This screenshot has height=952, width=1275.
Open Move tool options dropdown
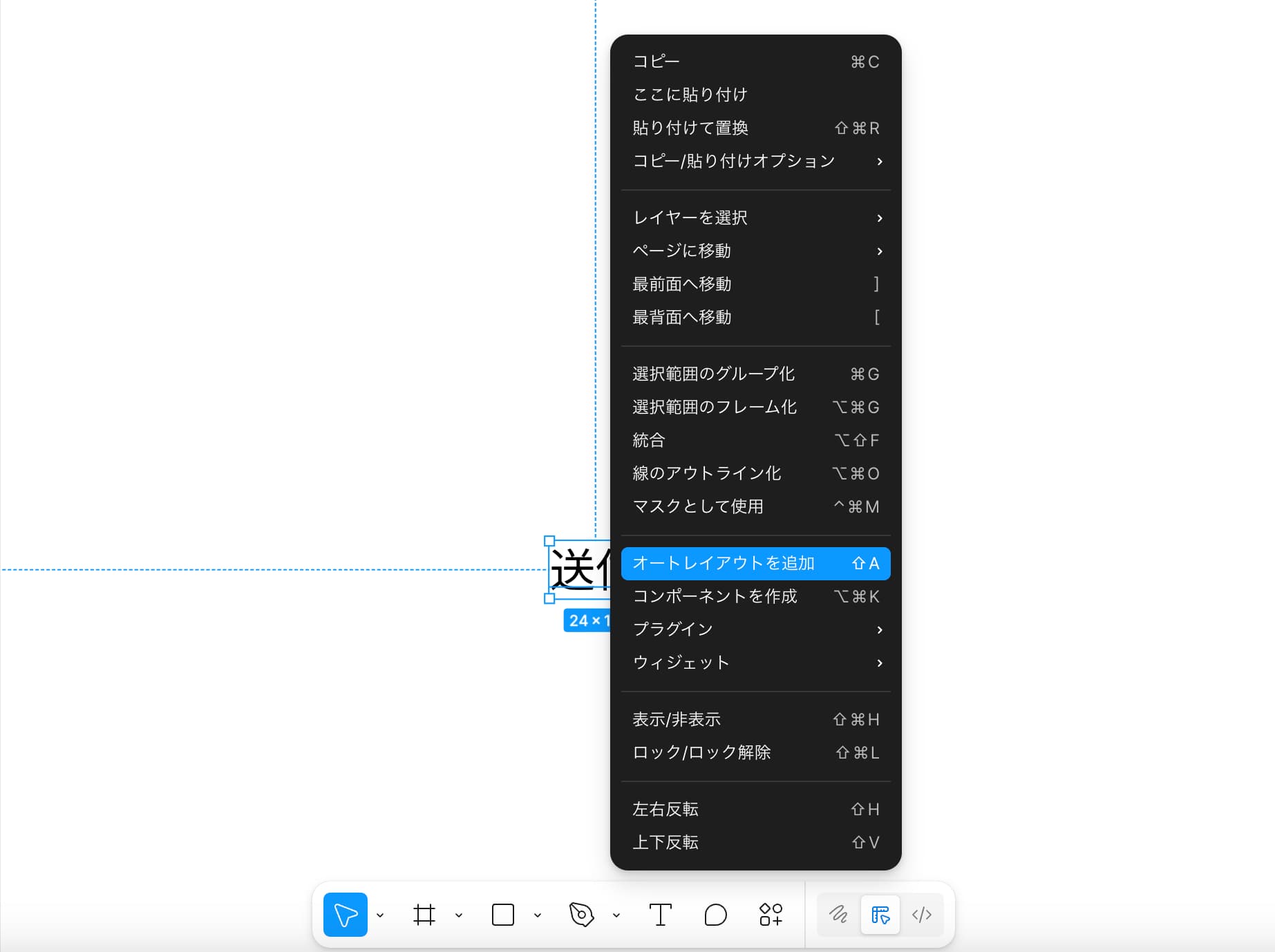[x=380, y=915]
